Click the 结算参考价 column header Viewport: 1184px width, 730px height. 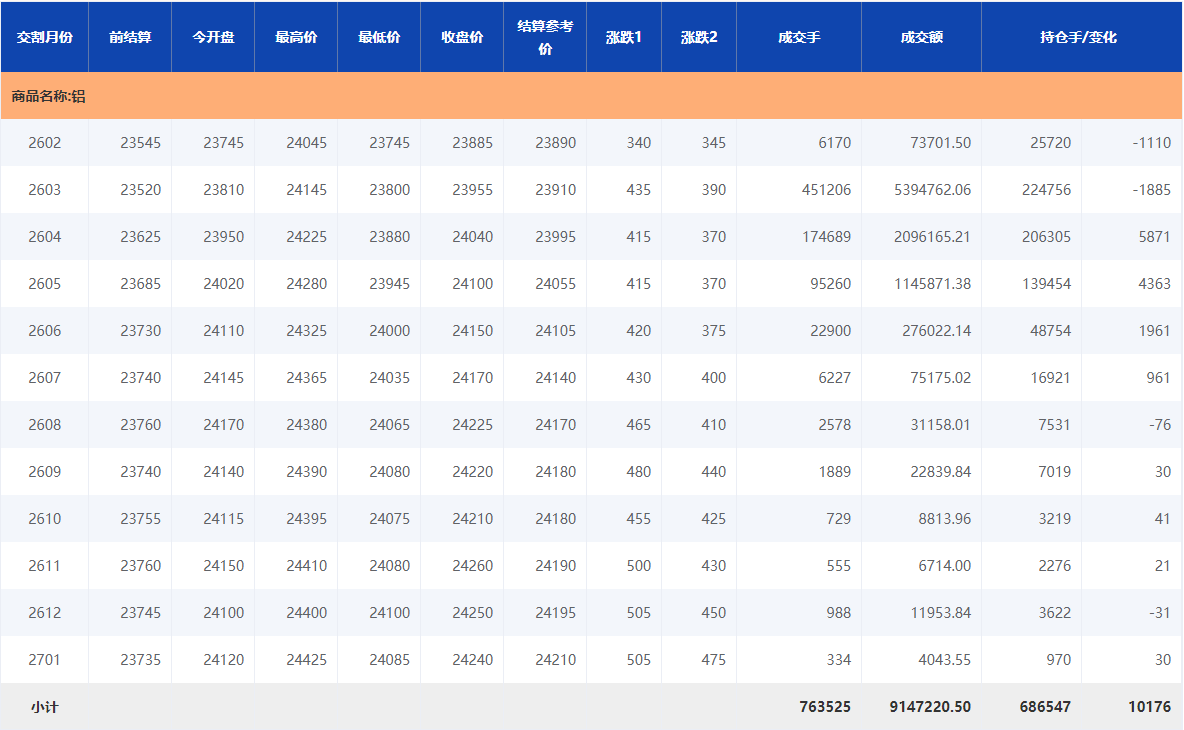point(545,37)
